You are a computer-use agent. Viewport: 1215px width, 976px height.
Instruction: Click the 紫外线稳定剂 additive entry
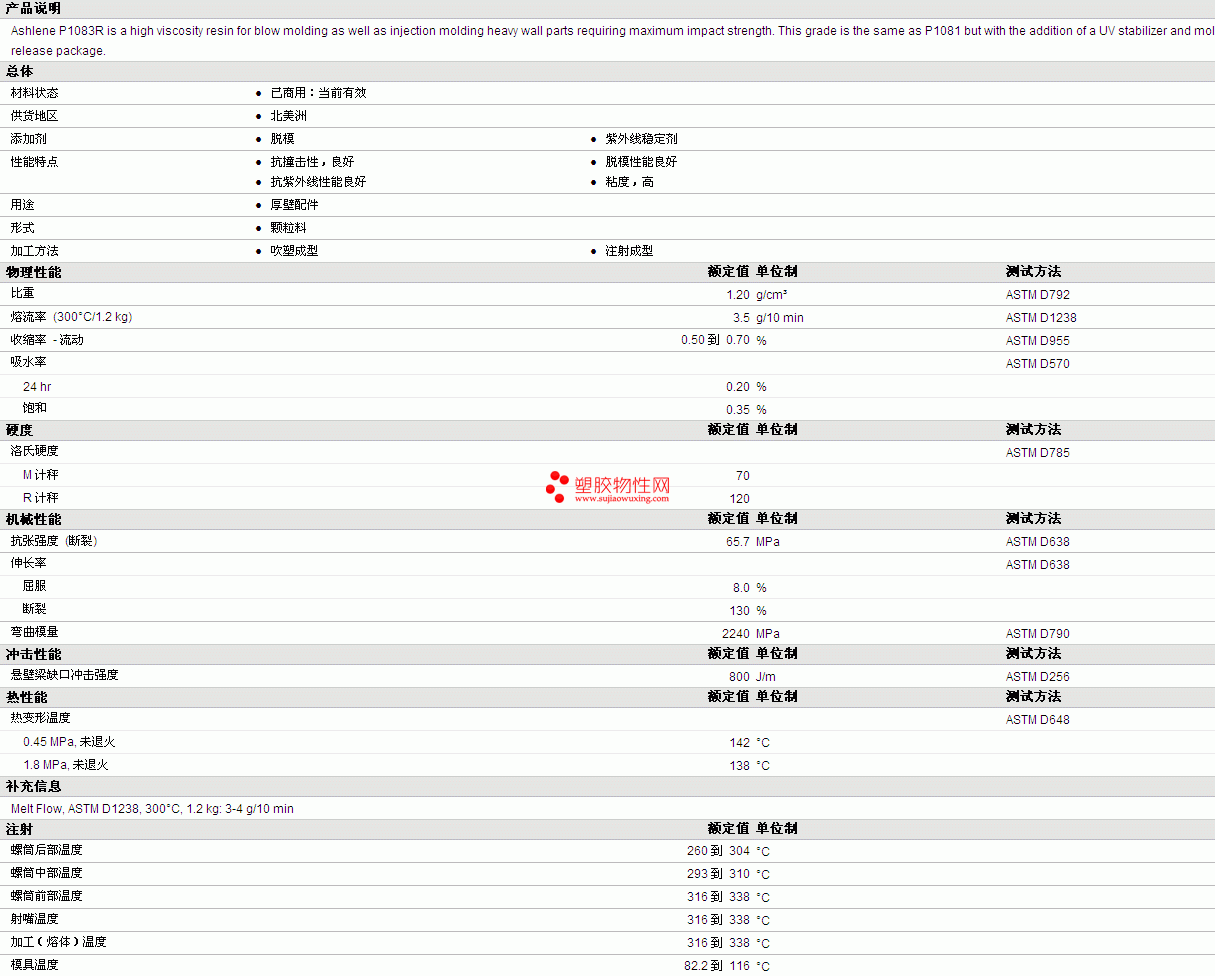click(x=641, y=139)
